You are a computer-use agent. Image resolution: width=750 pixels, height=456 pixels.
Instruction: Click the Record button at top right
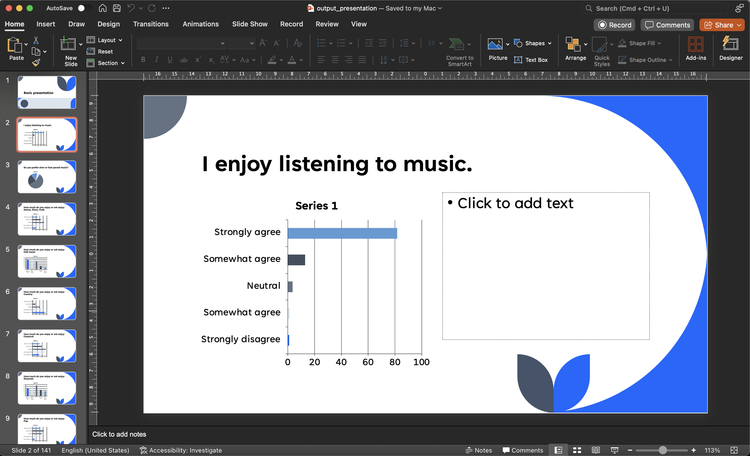coord(615,25)
